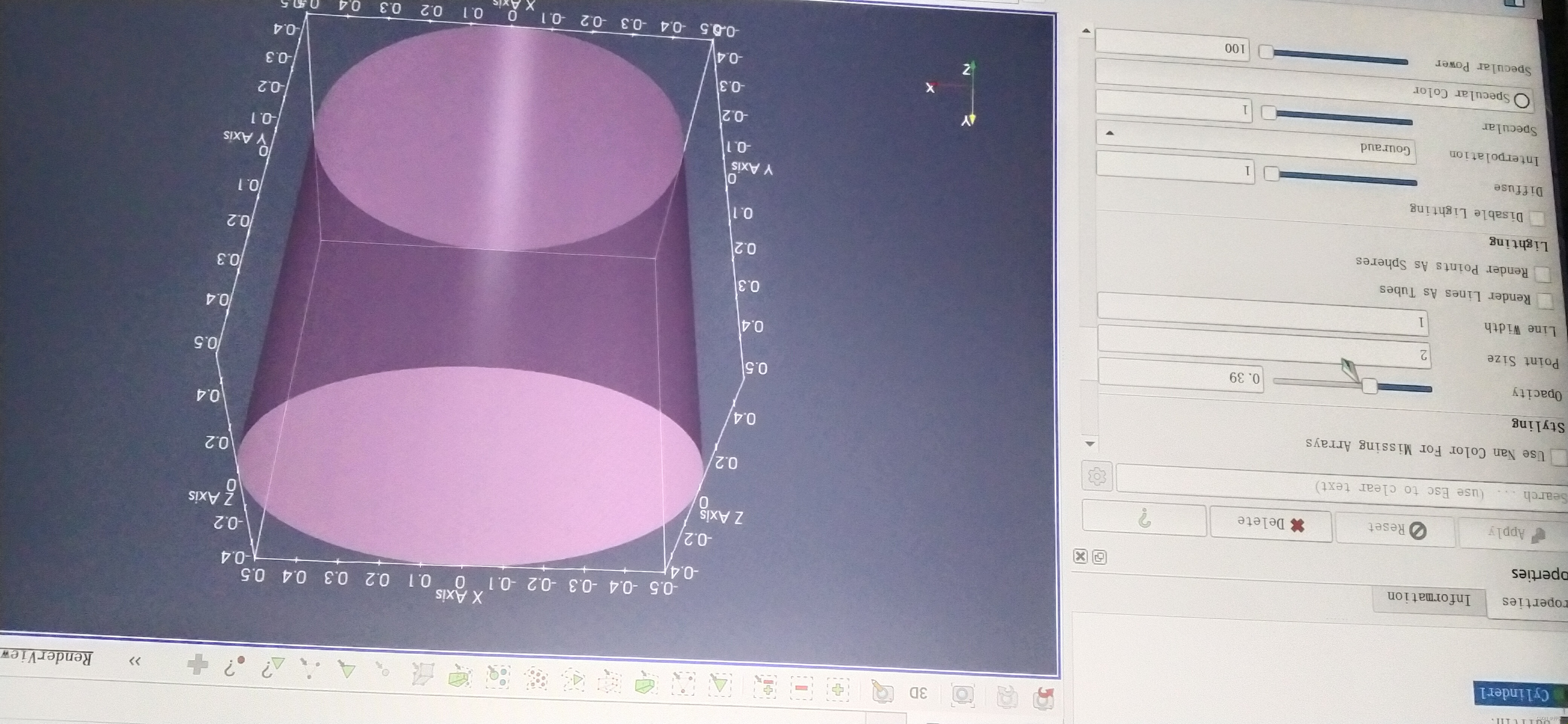Click the interactive select cells triangle icon
Screen dimensions: 1568x724
coord(348,670)
